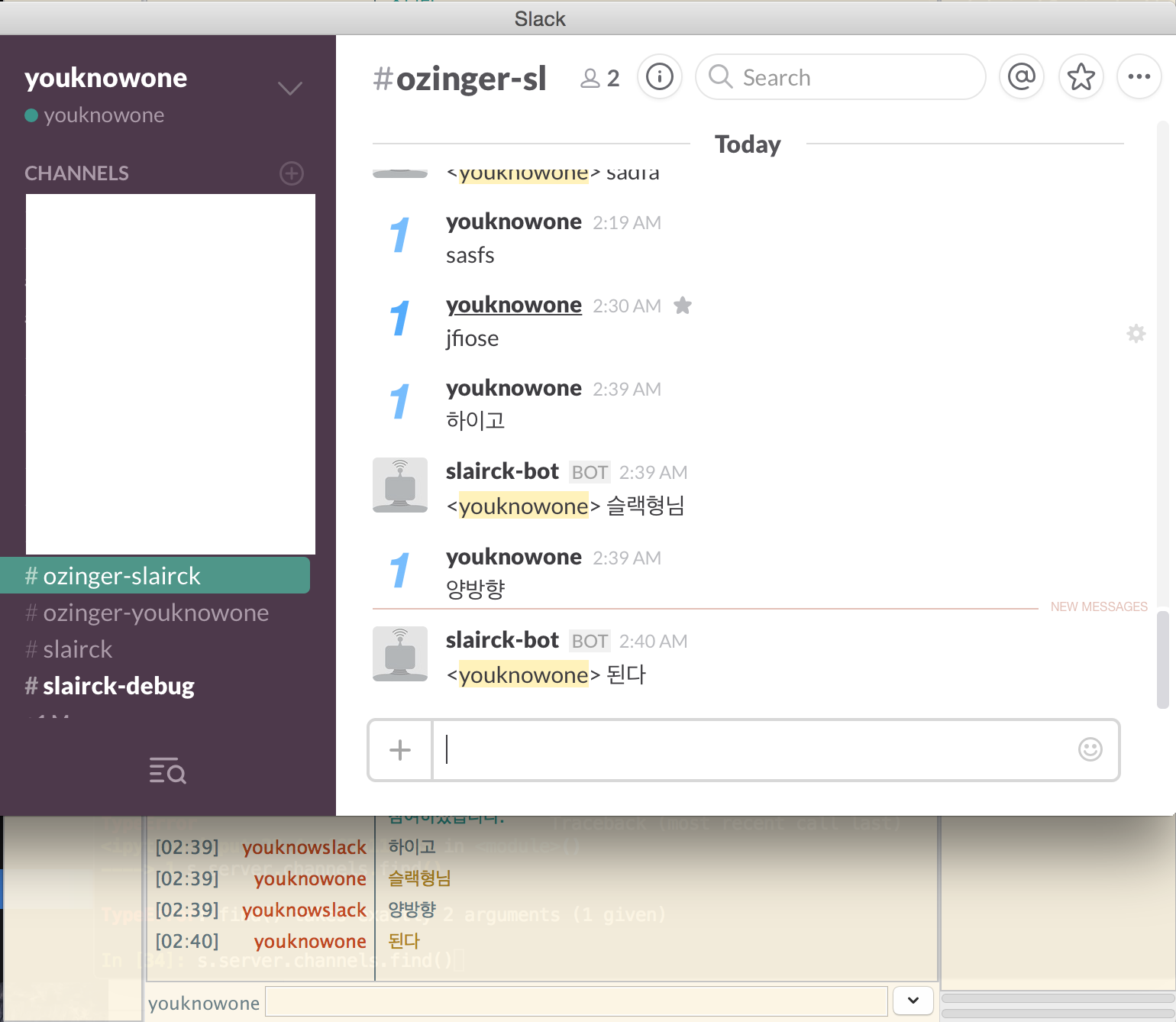Open the channel info icon
The height and width of the screenshot is (1022, 1176).
660,76
